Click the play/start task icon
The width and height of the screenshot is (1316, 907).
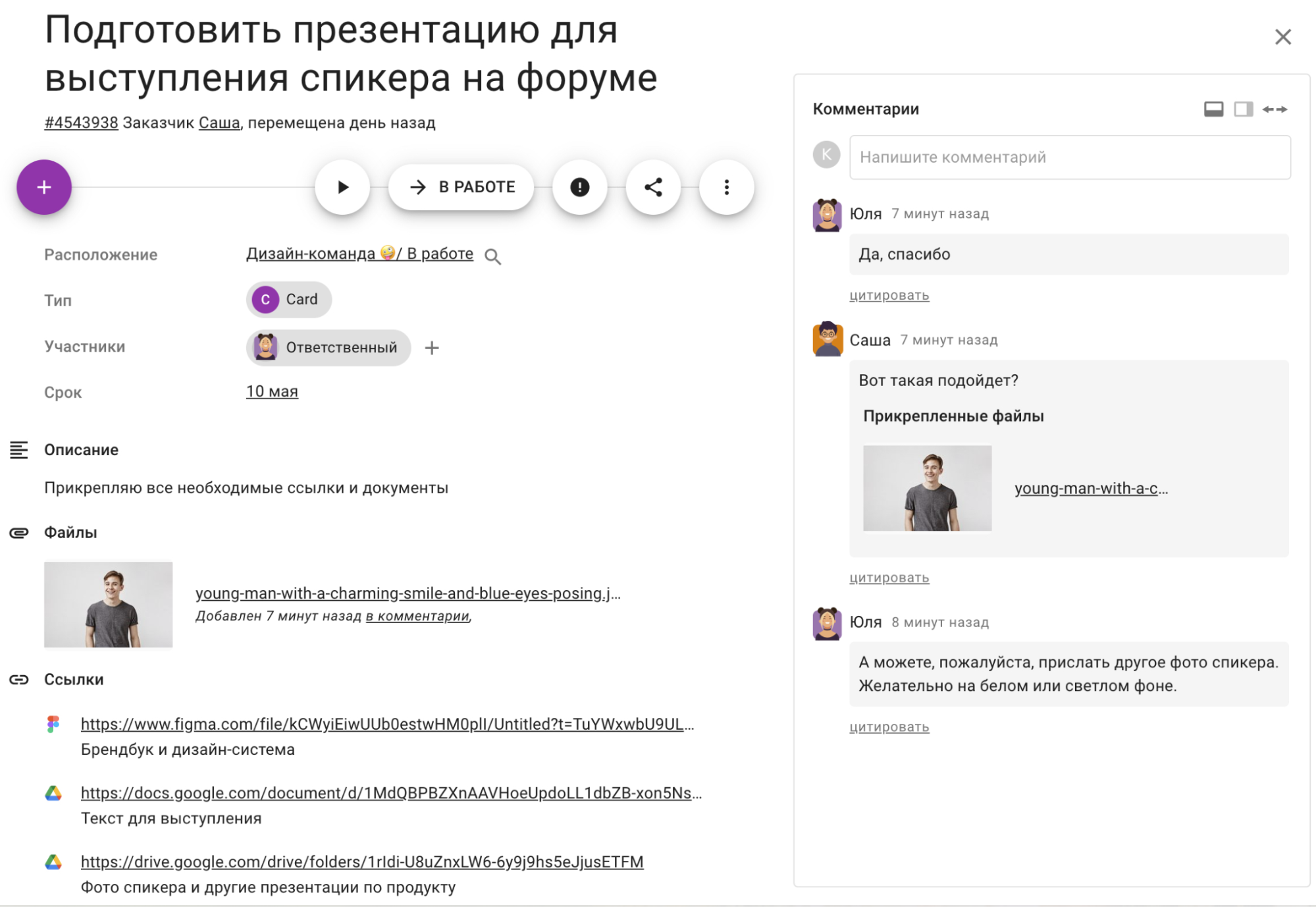[x=343, y=187]
